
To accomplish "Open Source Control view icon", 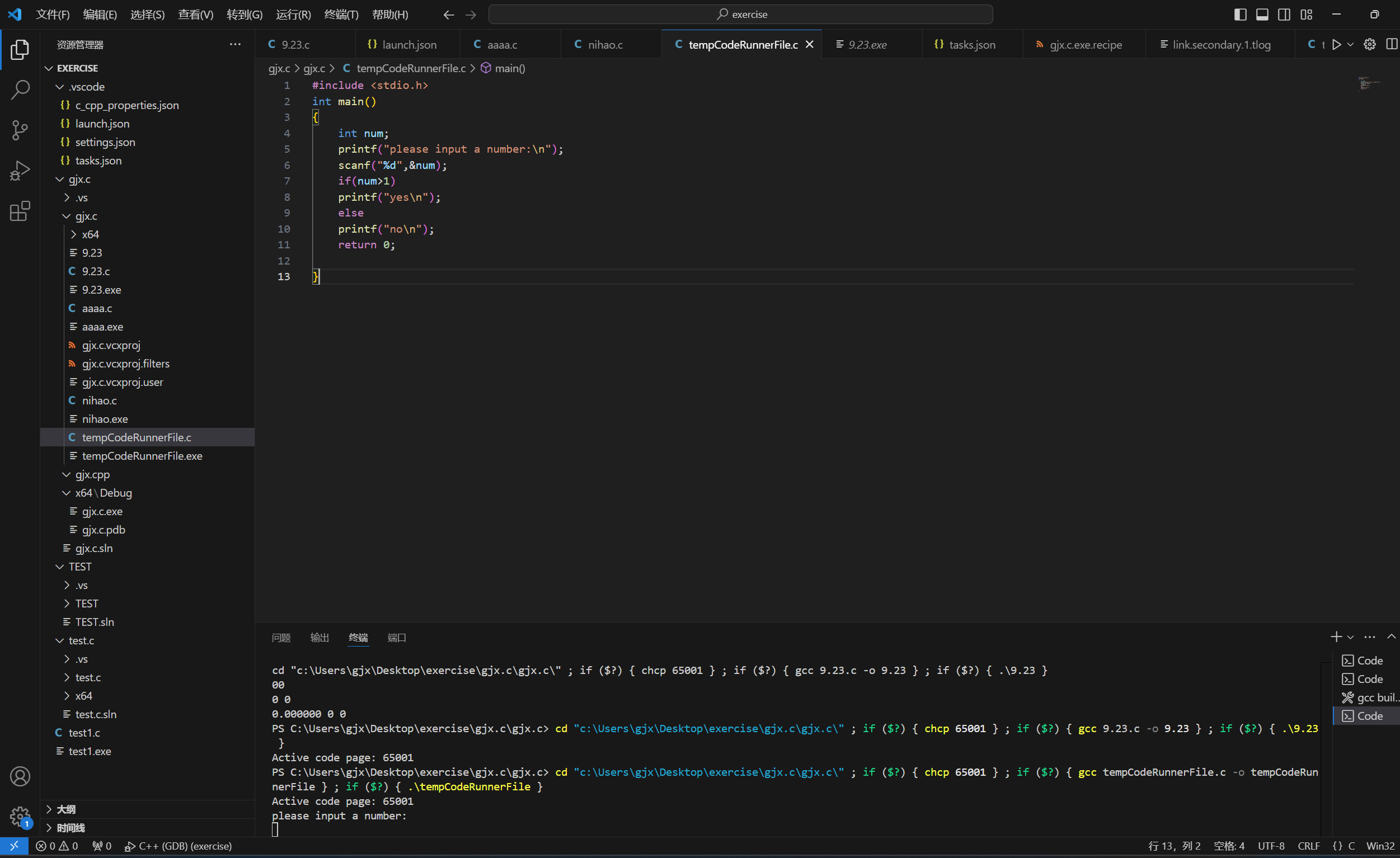I will (20, 130).
